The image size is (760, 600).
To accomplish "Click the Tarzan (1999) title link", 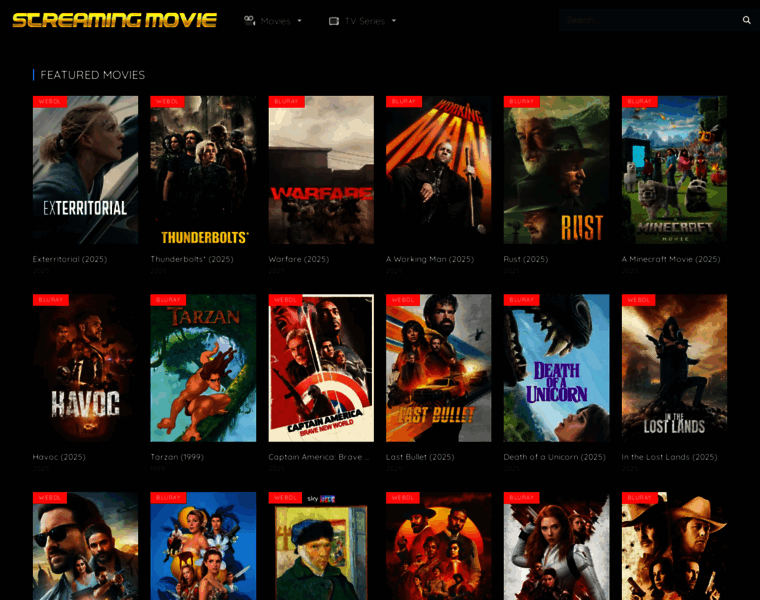I will pyautogui.click(x=177, y=457).
